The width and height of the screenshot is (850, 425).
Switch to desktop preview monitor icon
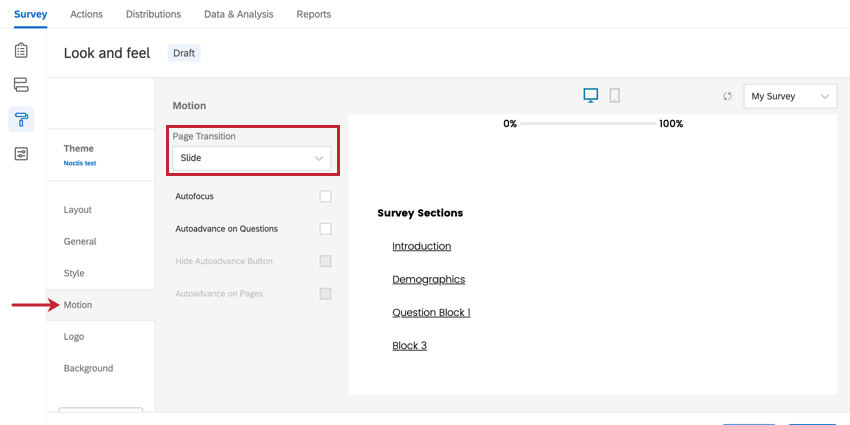coord(590,96)
